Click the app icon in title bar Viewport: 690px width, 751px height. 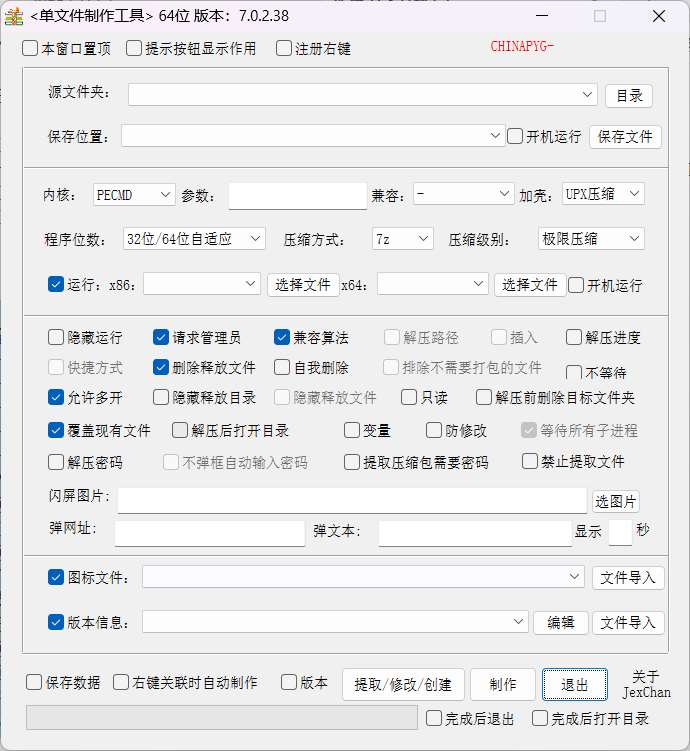[15, 16]
